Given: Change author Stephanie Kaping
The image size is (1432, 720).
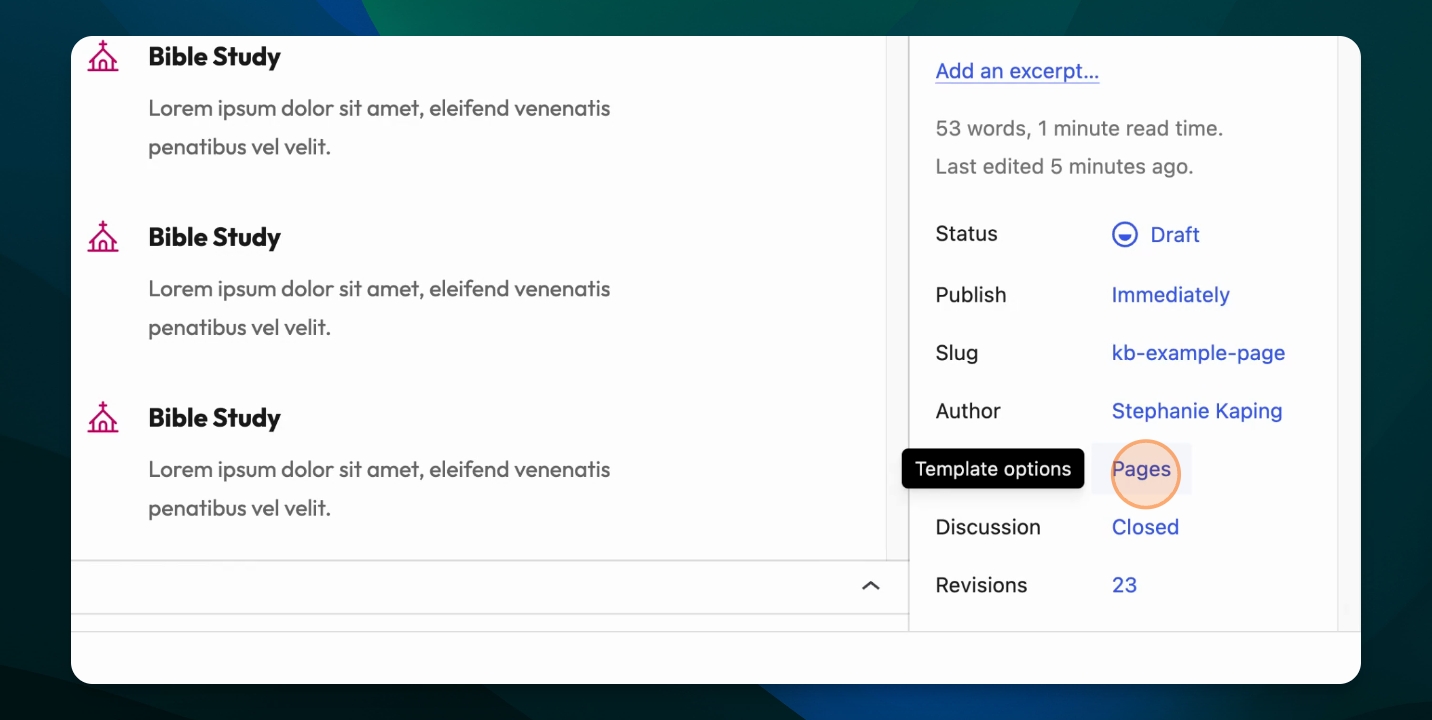Looking at the screenshot, I should click(x=1197, y=411).
